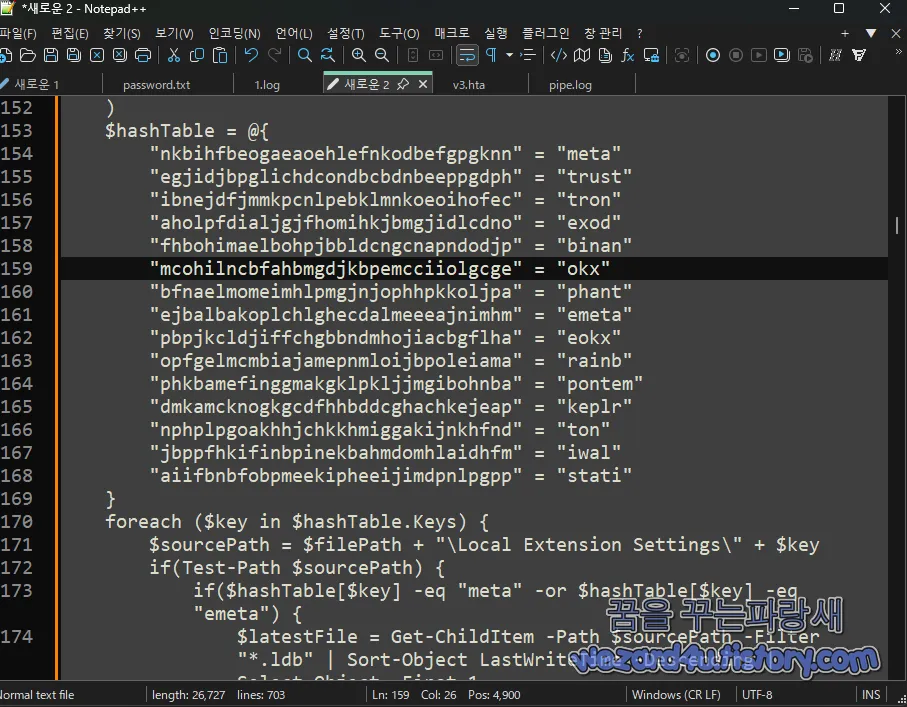Click the Save All toolbar icon
This screenshot has width=907, height=707.
coord(74,56)
